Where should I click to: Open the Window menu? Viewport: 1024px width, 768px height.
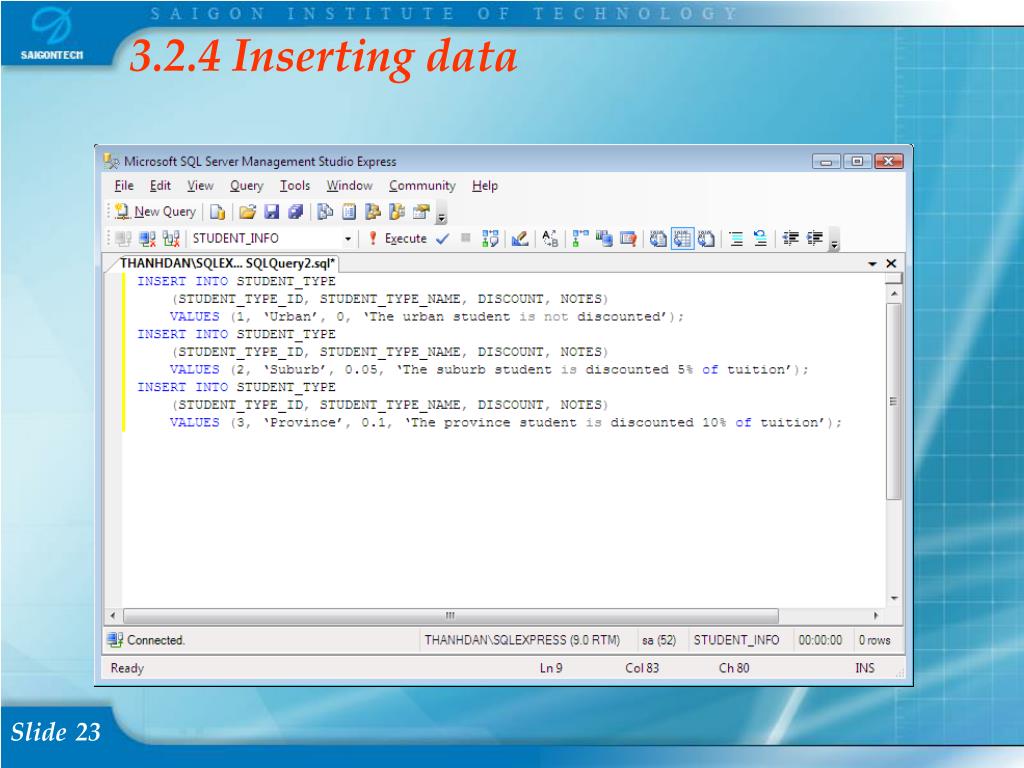[x=349, y=185]
